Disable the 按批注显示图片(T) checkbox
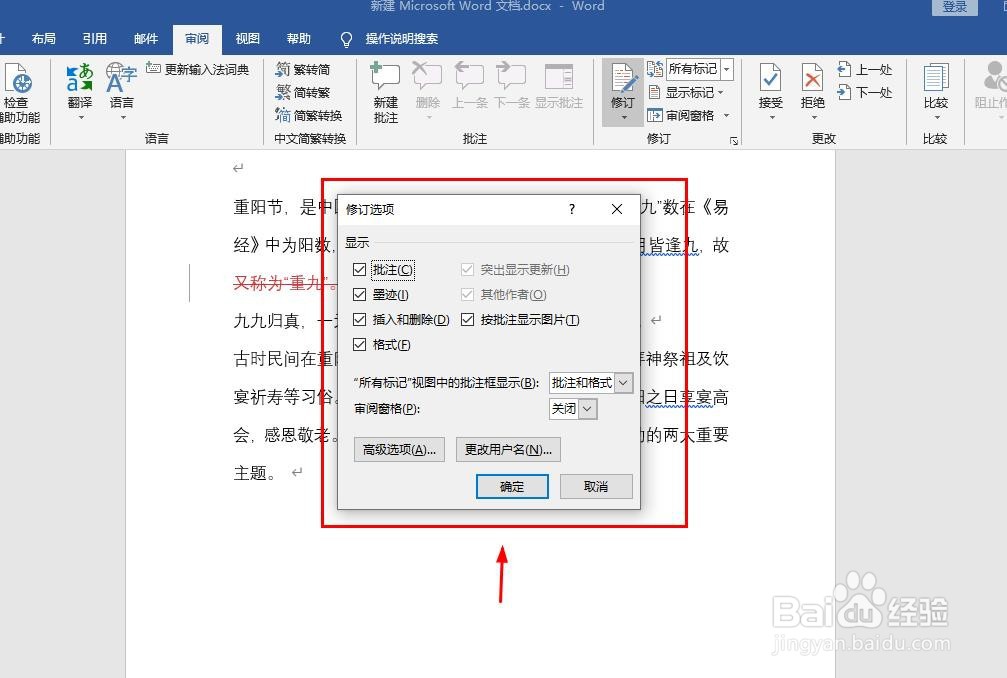Viewport: 1007px width, 678px height. point(468,319)
